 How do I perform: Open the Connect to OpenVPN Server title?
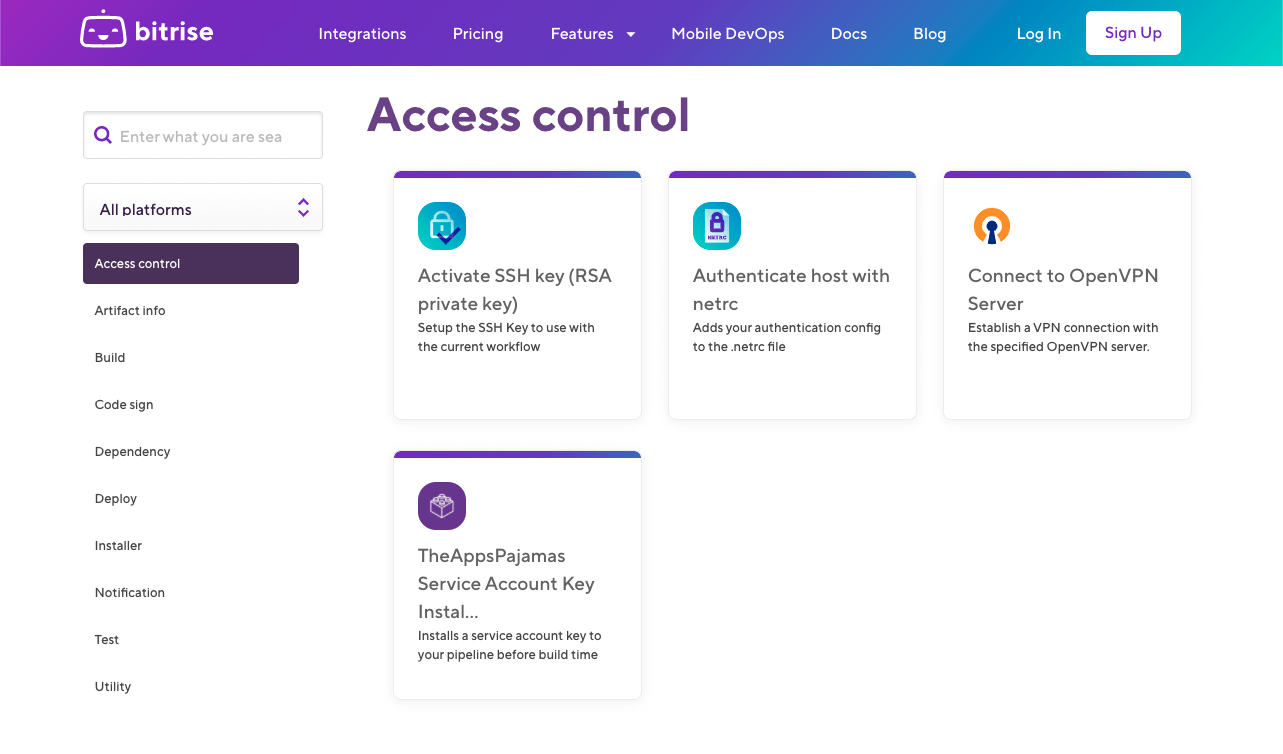click(x=1063, y=289)
